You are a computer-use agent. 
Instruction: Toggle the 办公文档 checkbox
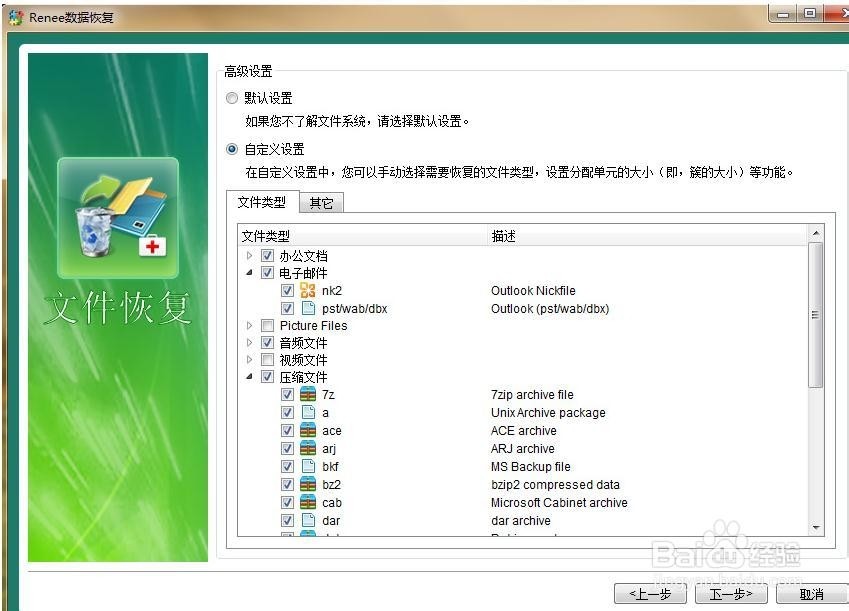click(267, 255)
